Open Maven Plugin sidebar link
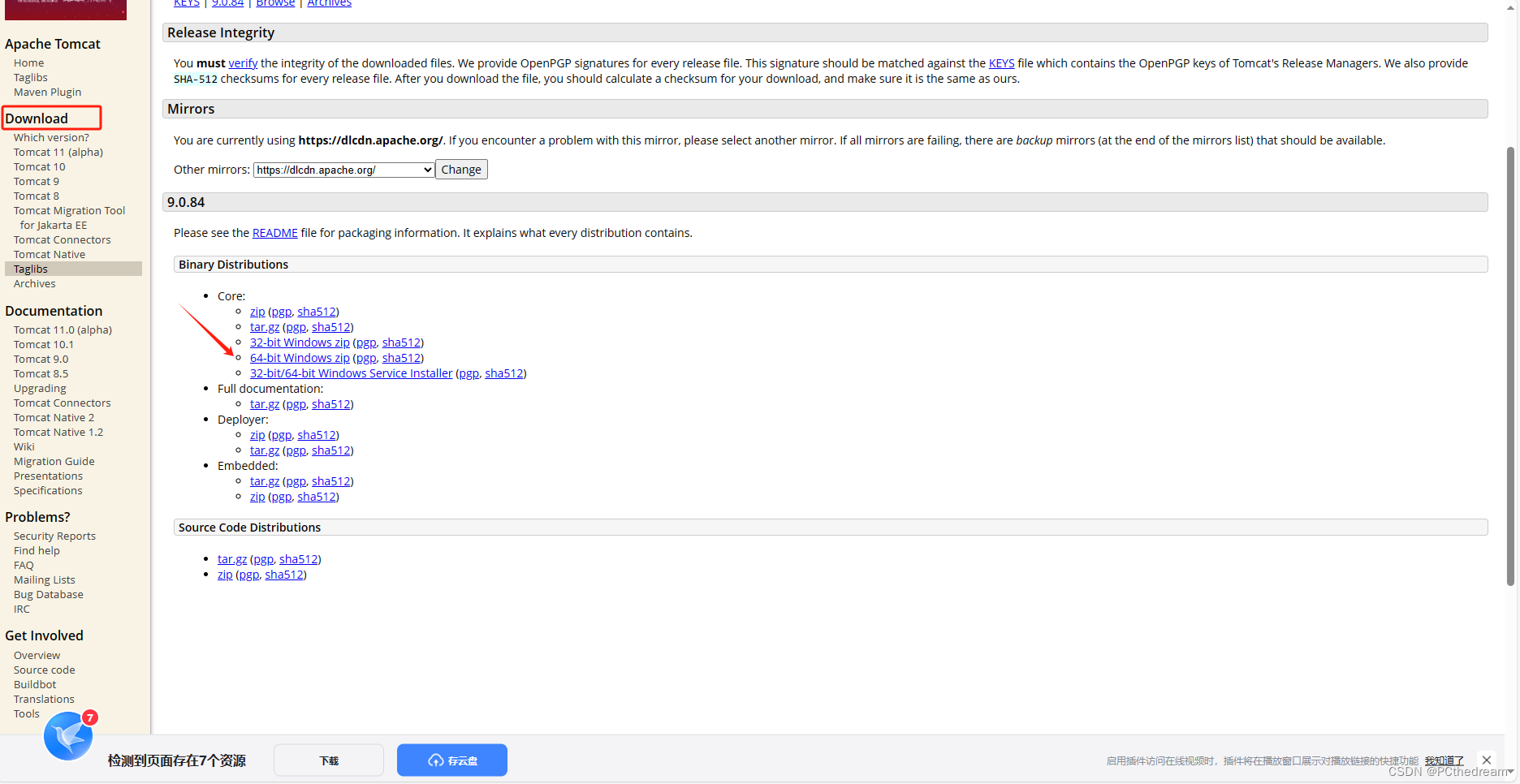1520x784 pixels. 48,93
